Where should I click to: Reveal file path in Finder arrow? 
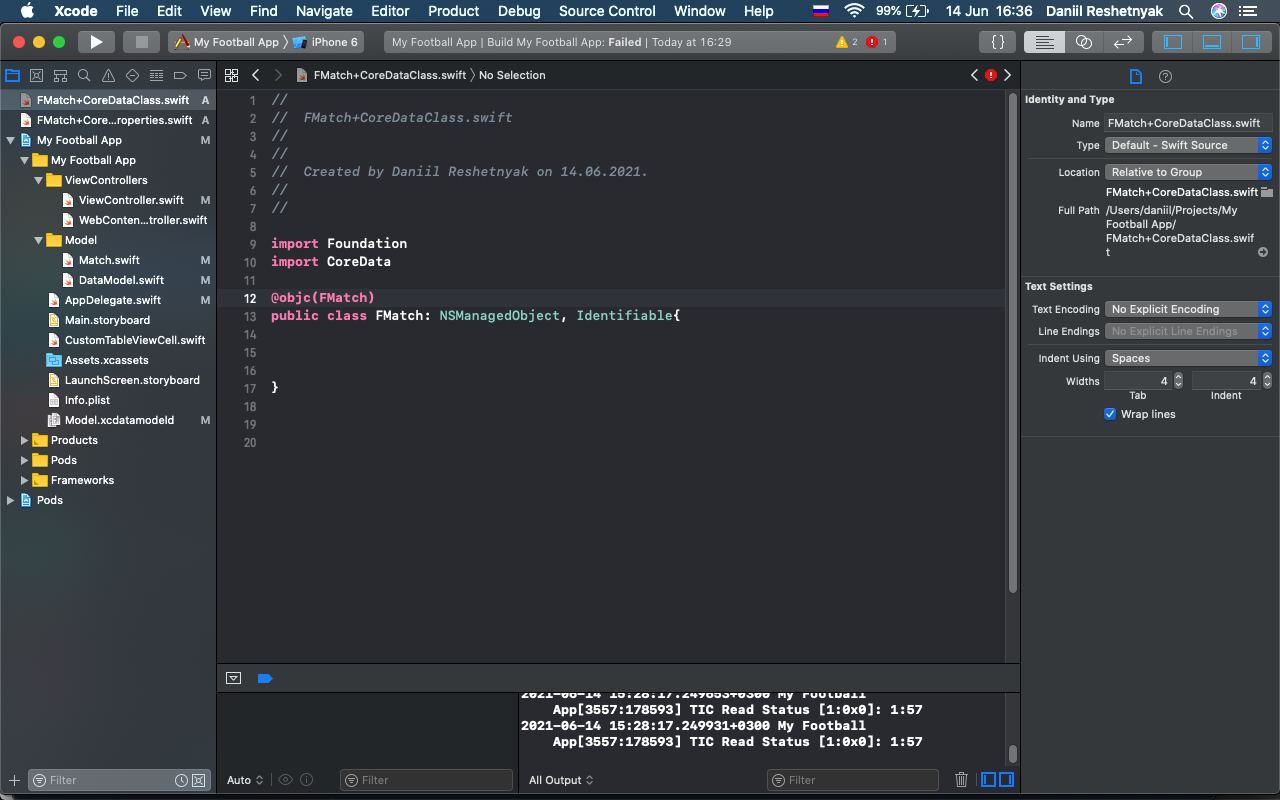pyautogui.click(x=1263, y=252)
